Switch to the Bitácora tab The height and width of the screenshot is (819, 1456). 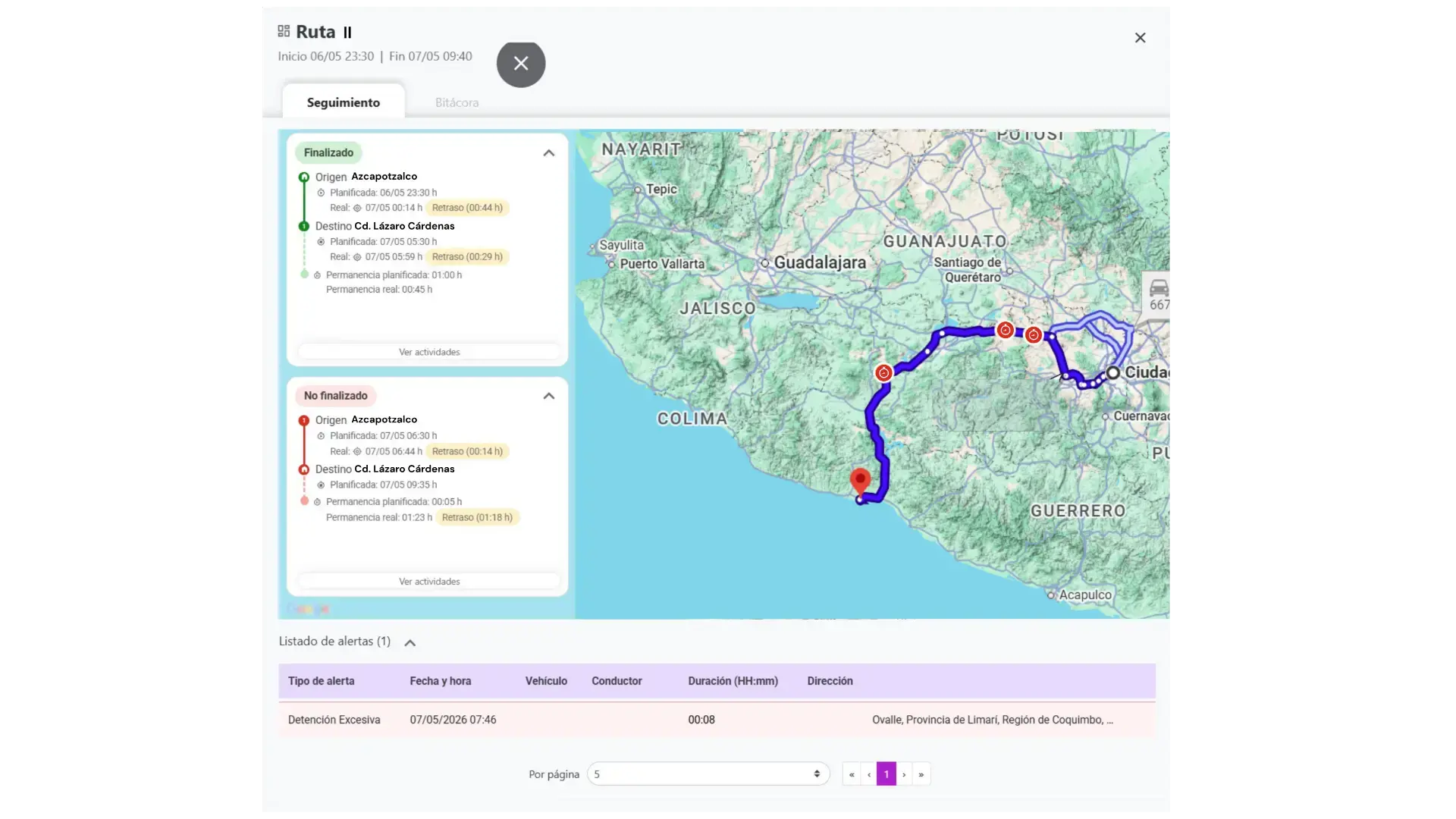457,102
